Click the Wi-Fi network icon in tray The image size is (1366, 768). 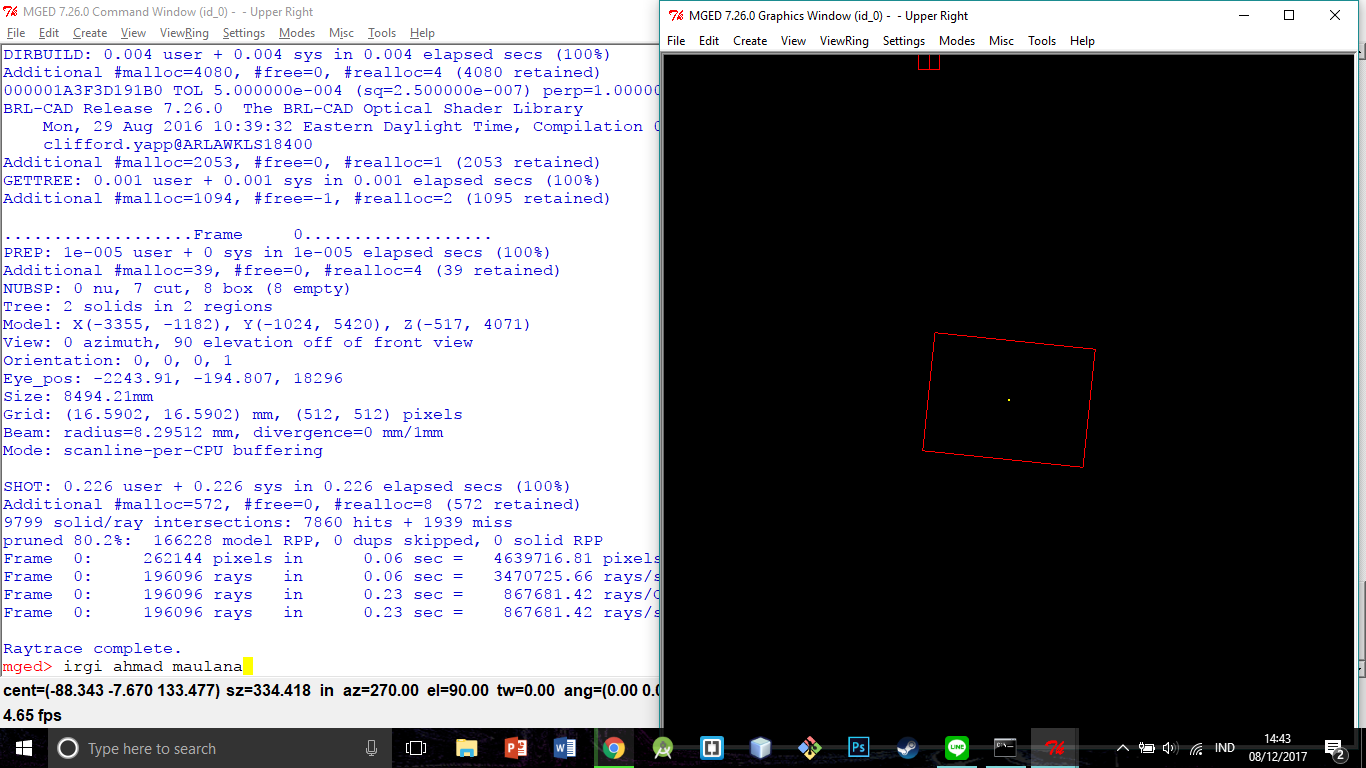[x=1196, y=748]
